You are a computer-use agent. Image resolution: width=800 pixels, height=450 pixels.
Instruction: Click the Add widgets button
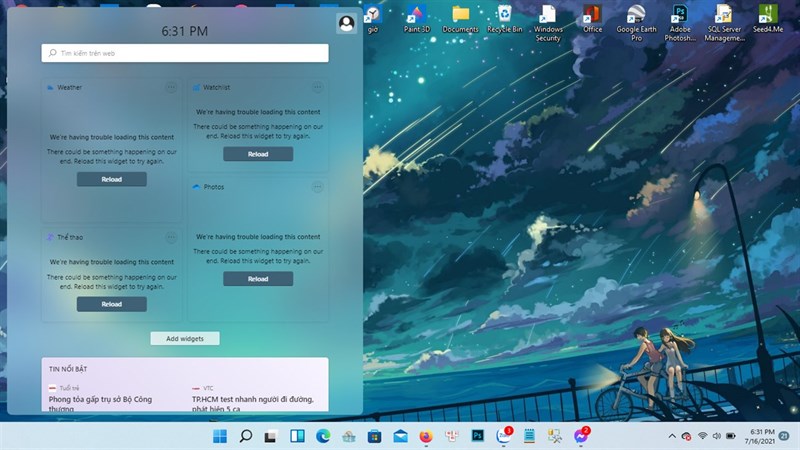click(185, 339)
